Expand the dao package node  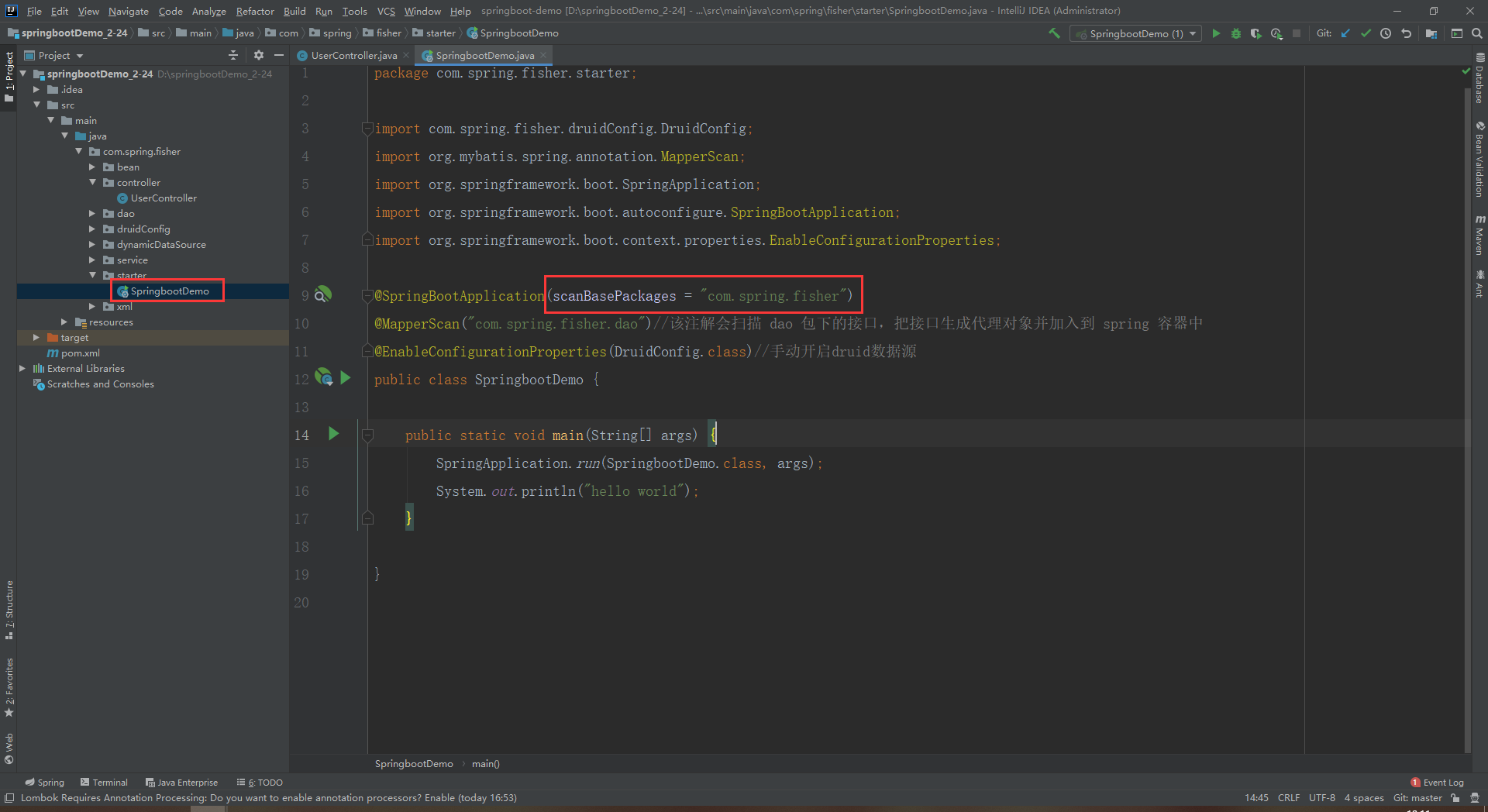pyautogui.click(x=92, y=213)
